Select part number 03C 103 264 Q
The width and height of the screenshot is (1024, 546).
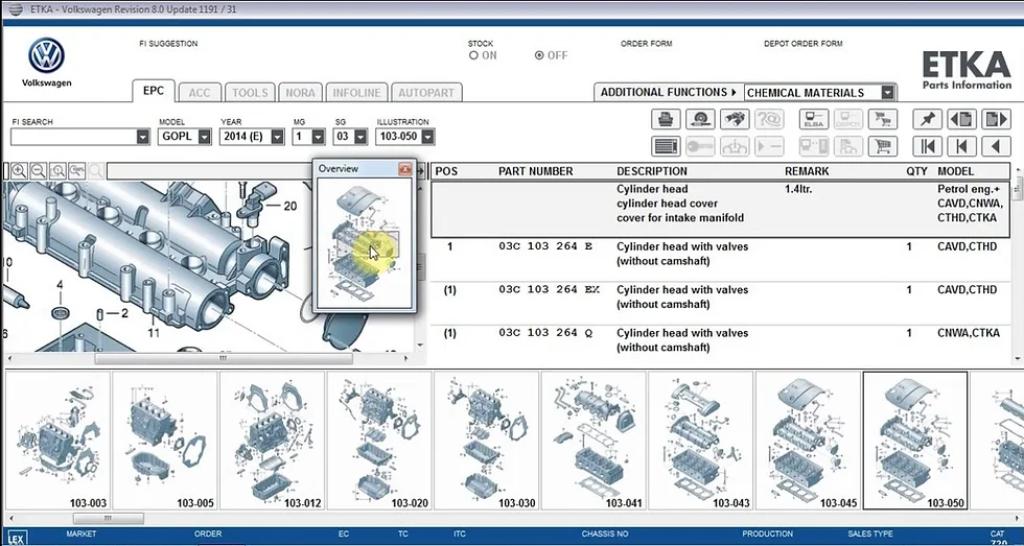click(546, 332)
